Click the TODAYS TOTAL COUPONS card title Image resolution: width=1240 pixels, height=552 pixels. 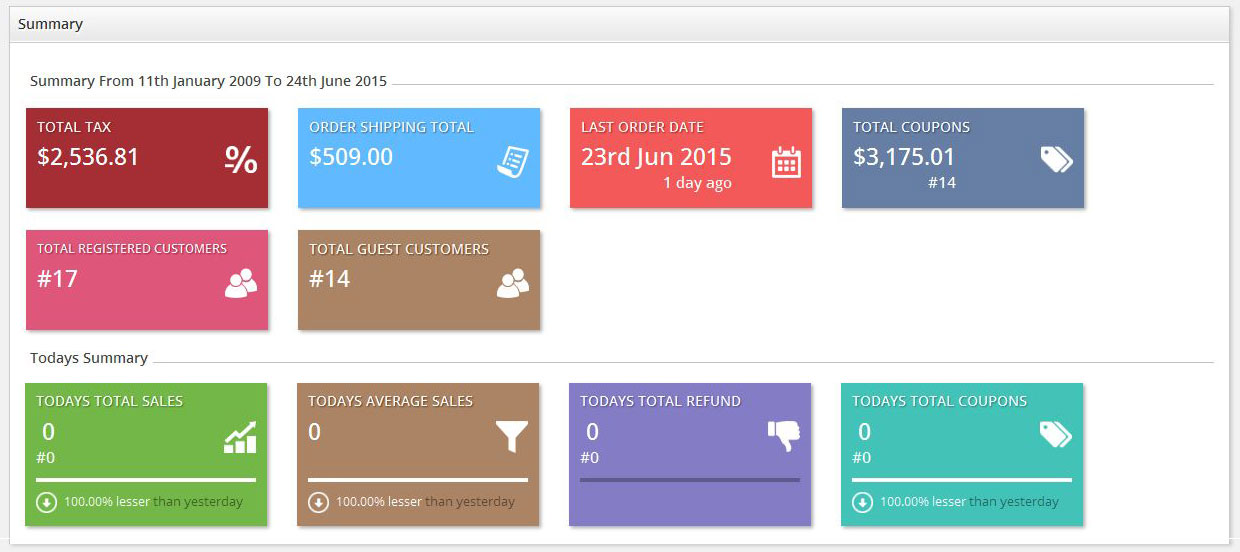tap(940, 401)
